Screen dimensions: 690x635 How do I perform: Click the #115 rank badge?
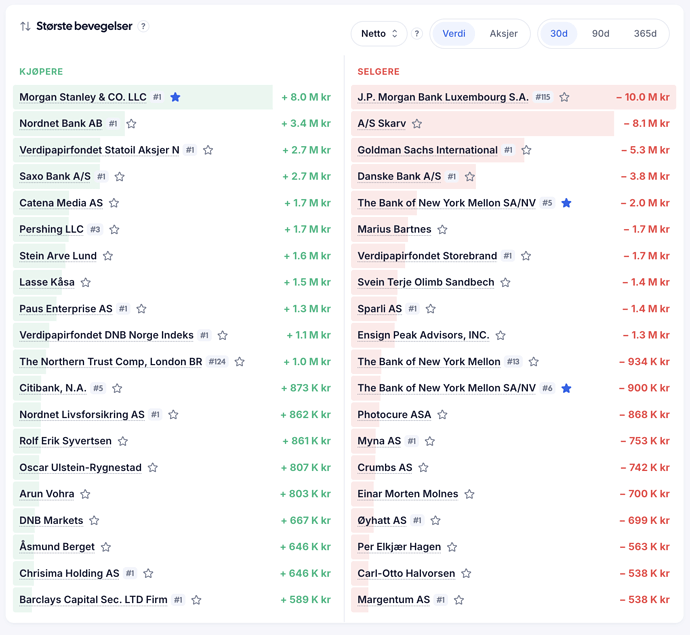tap(543, 97)
